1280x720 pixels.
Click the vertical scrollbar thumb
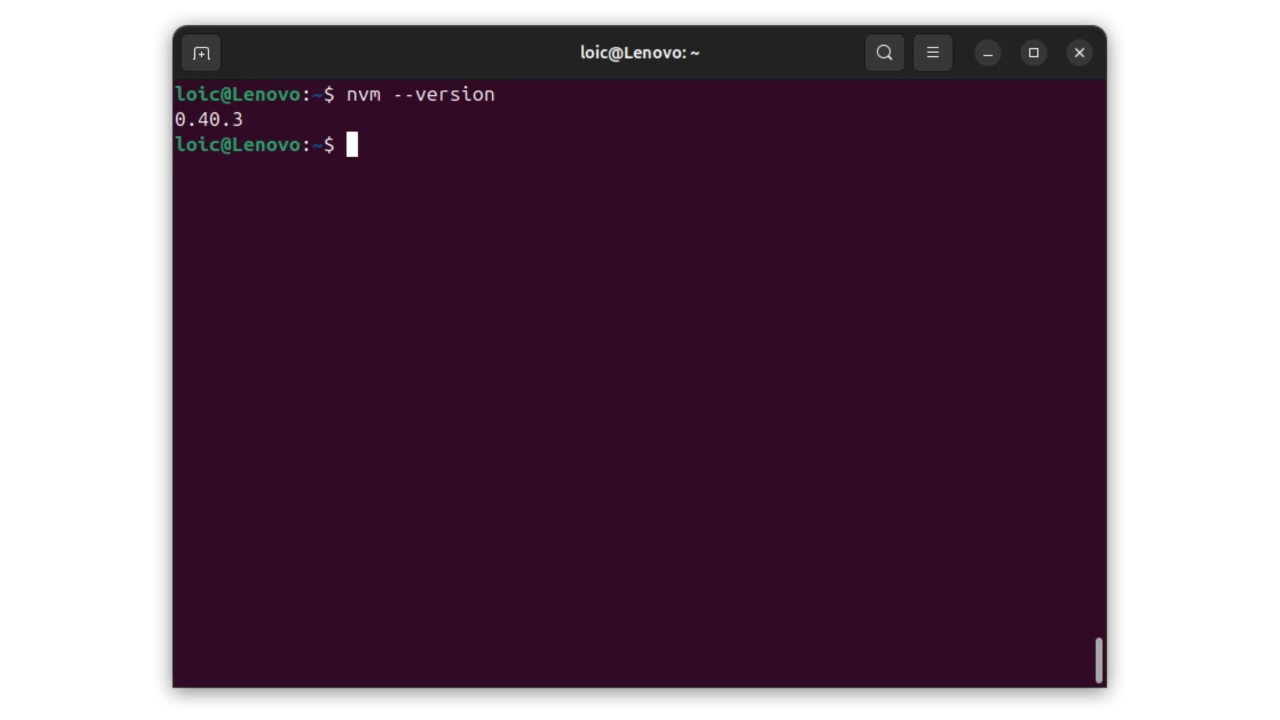(1098, 660)
